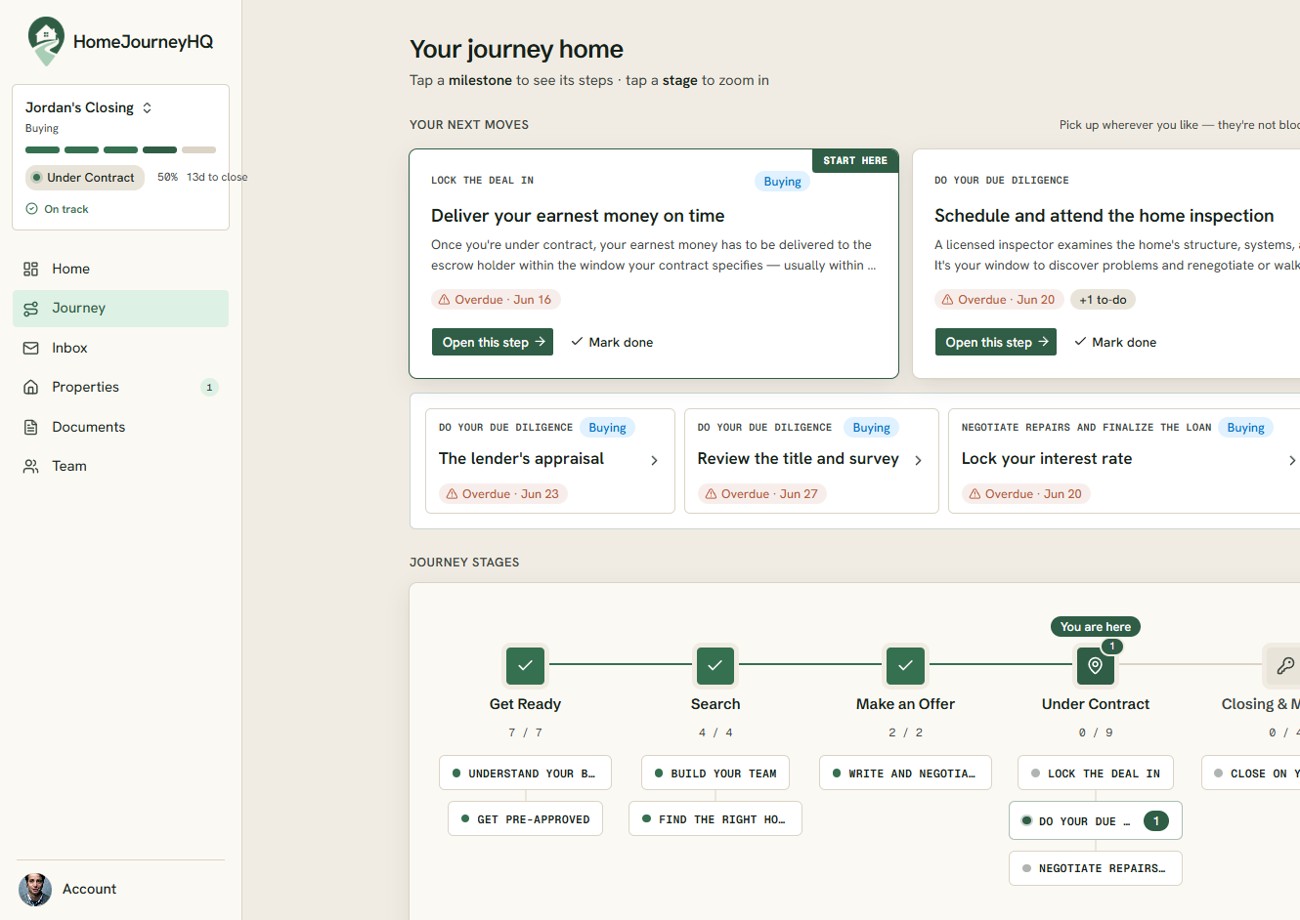Expand the Jordan's Closing switcher
Viewport: 1300px width, 920px height.
(x=147, y=108)
